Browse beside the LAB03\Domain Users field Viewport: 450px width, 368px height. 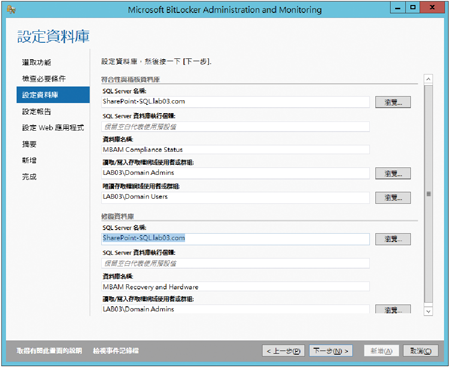pos(393,198)
